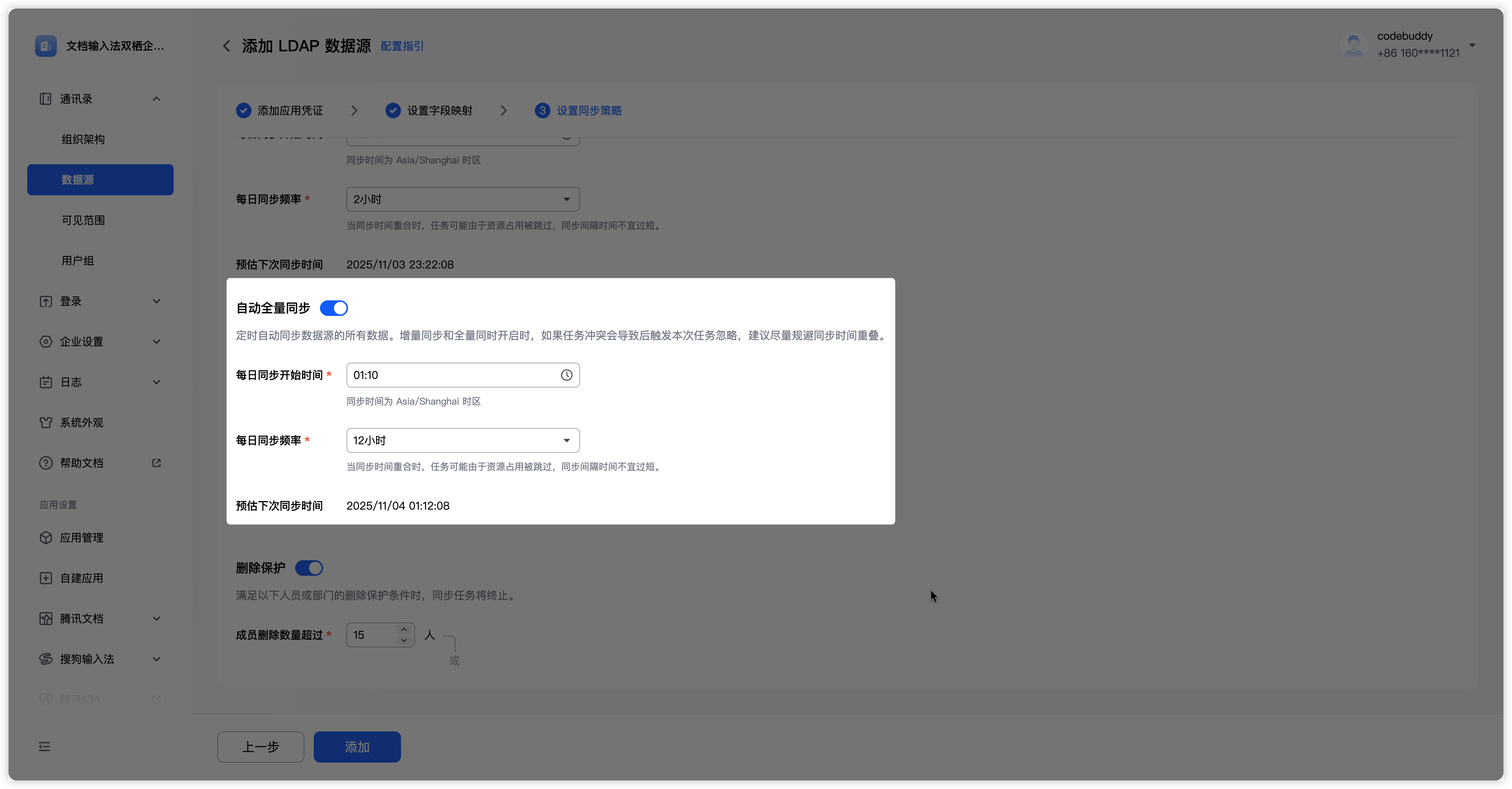Disable the 删除保护 switch

click(309, 568)
